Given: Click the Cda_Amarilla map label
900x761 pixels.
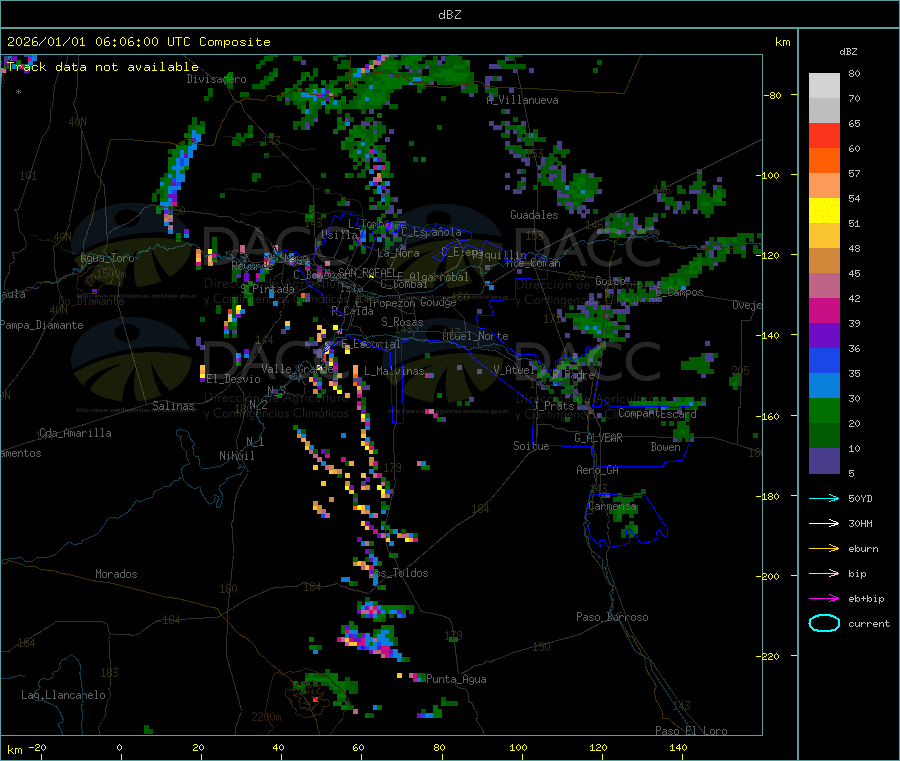Looking at the screenshot, I should point(75,433).
